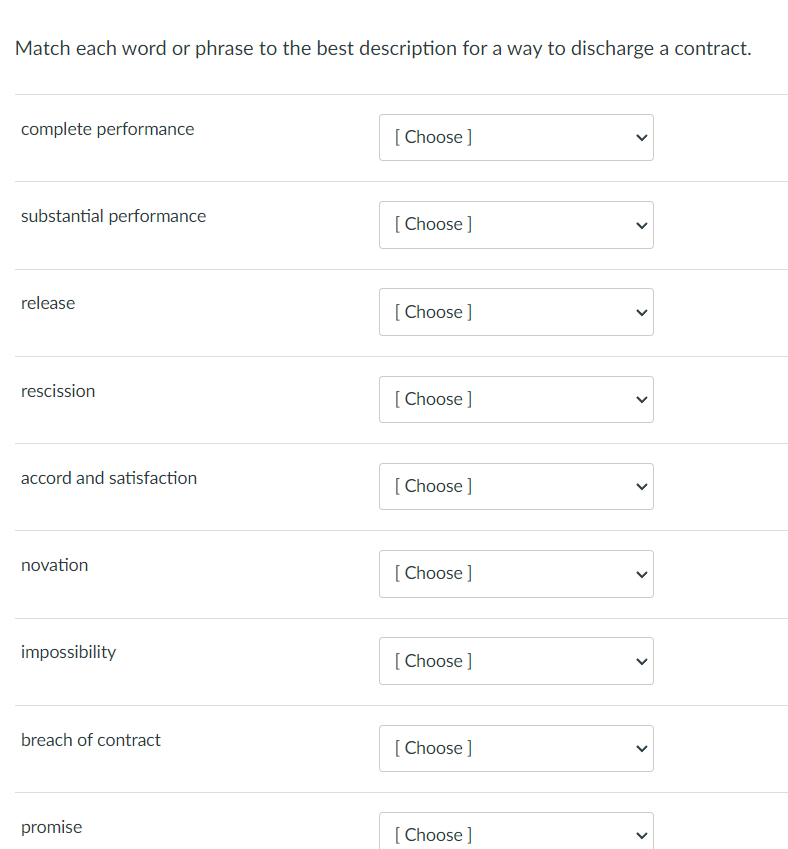Open the dropdown next to breach of contract
The height and width of the screenshot is (849, 788).
[516, 748]
